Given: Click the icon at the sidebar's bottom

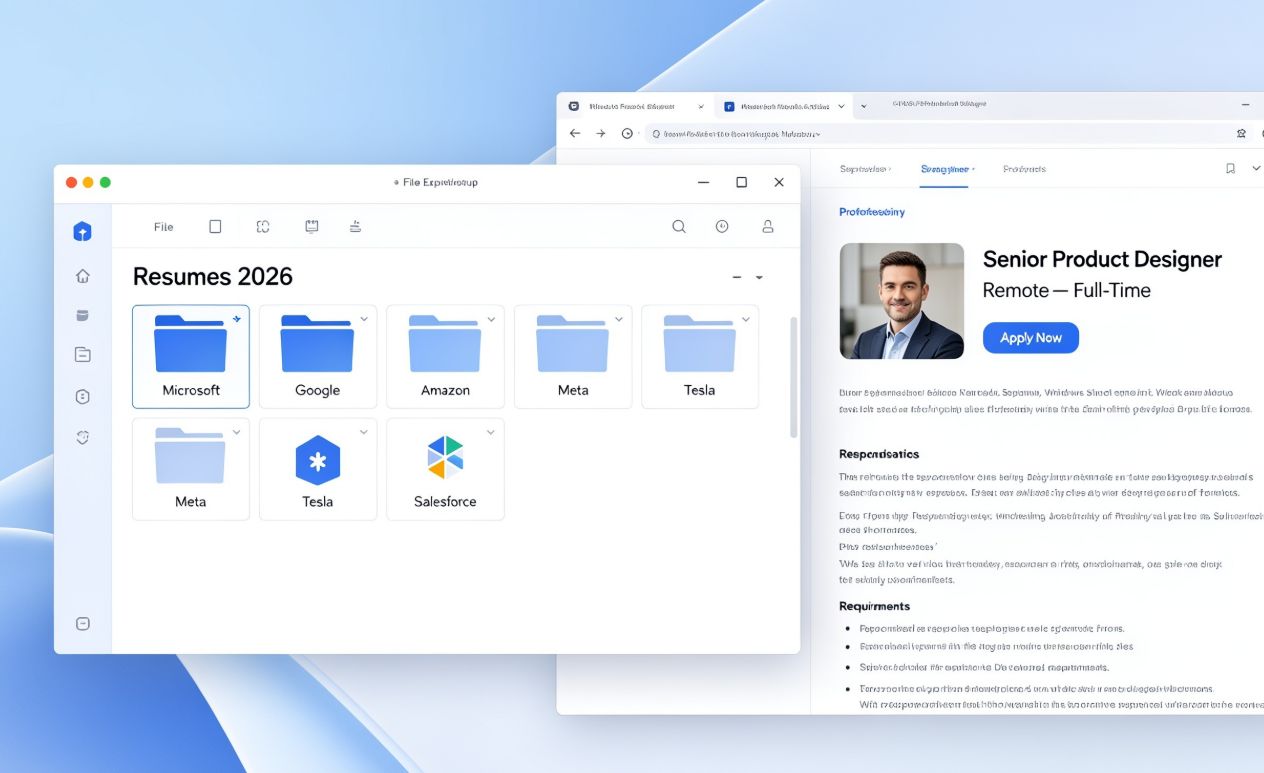Looking at the screenshot, I should [83, 623].
